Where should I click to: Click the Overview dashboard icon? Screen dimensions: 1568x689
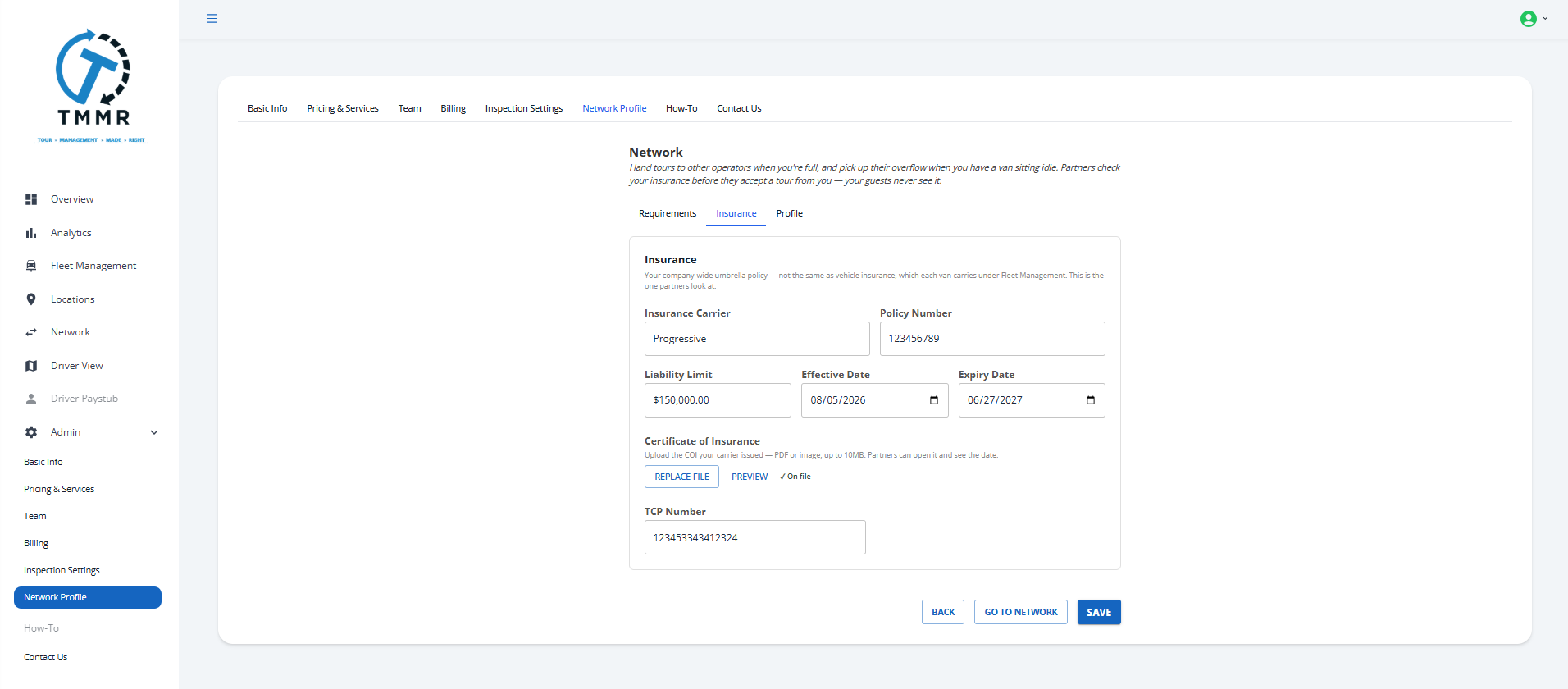pos(31,199)
